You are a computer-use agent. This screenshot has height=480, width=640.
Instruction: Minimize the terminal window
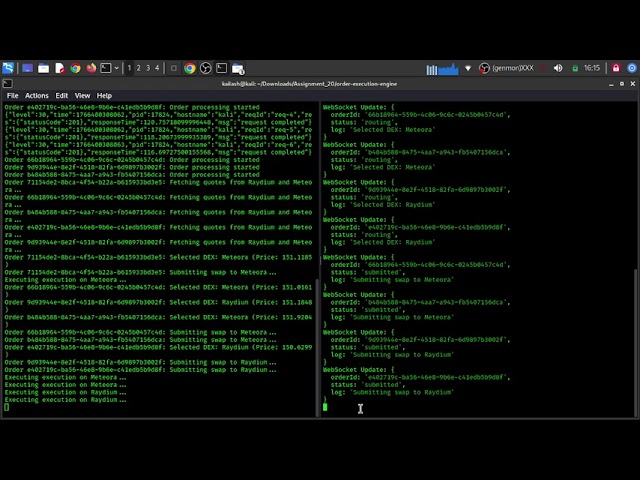(611, 84)
